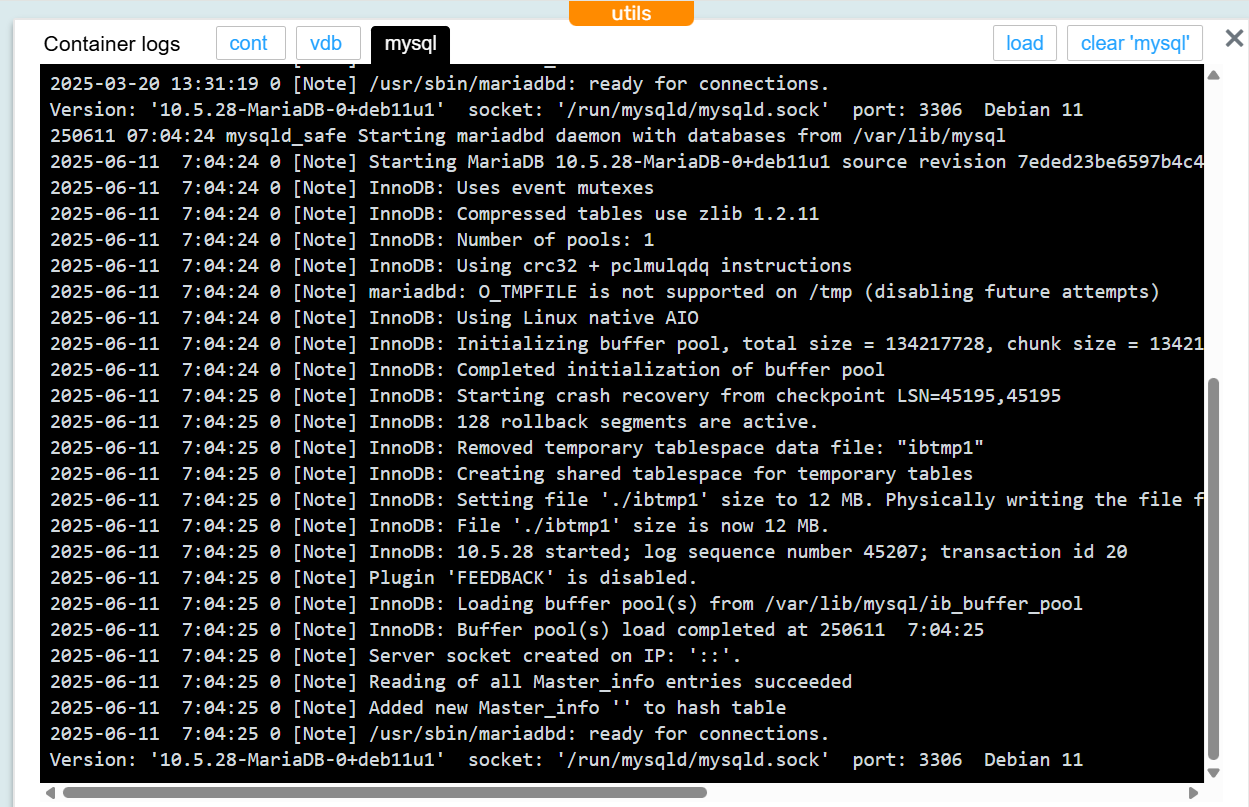Switch to the cont logs tab
This screenshot has width=1249, height=807.
(x=249, y=43)
